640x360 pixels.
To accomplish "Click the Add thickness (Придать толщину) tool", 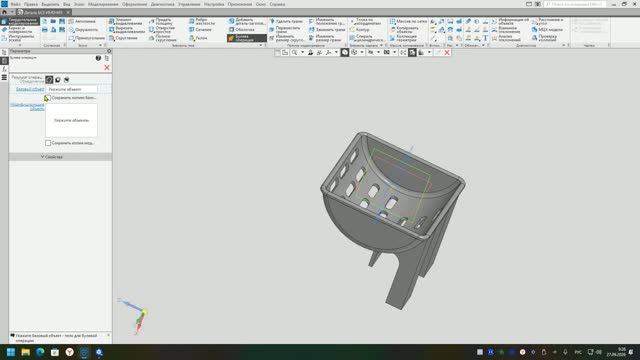I will click(x=161, y=21).
